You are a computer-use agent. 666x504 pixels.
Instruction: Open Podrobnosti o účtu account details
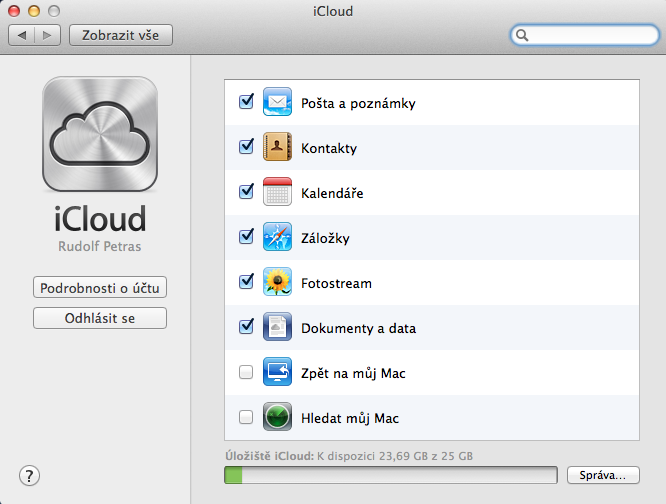pyautogui.click(x=99, y=288)
